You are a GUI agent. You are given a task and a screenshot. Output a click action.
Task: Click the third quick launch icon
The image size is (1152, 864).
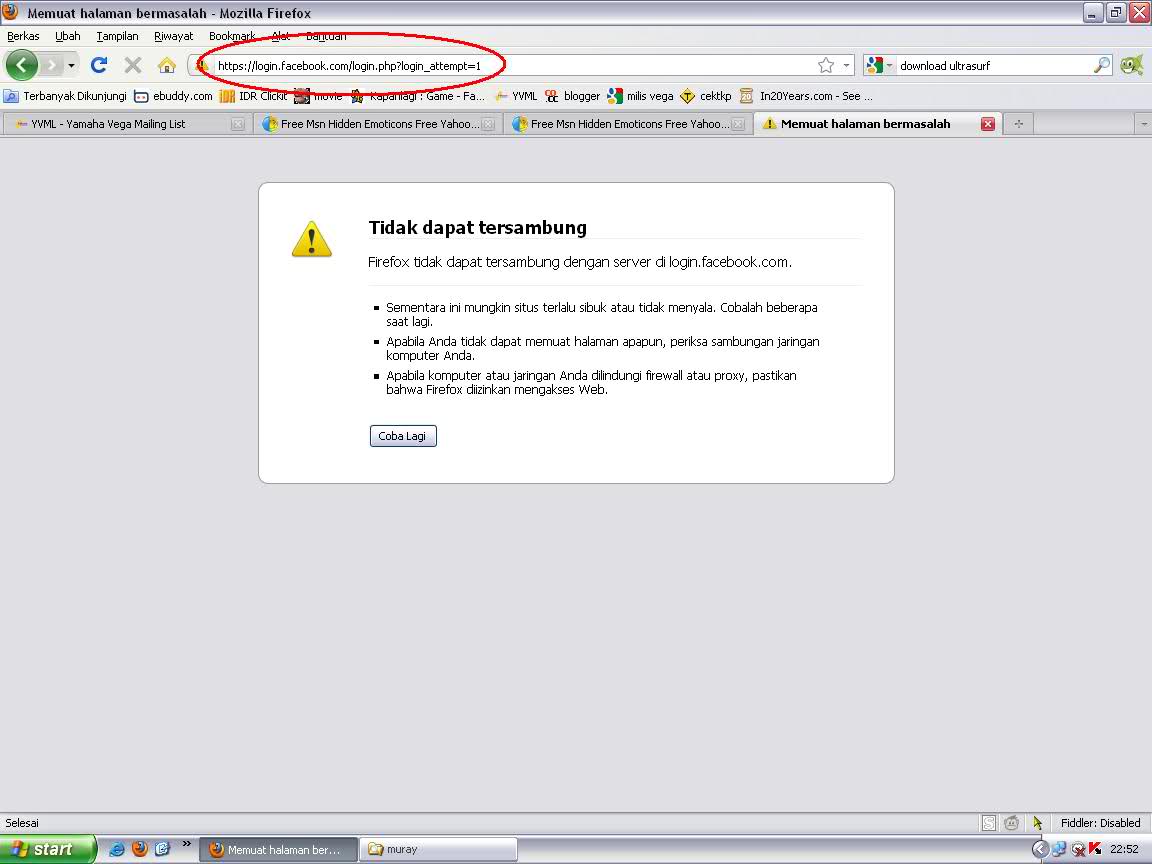click(162, 849)
